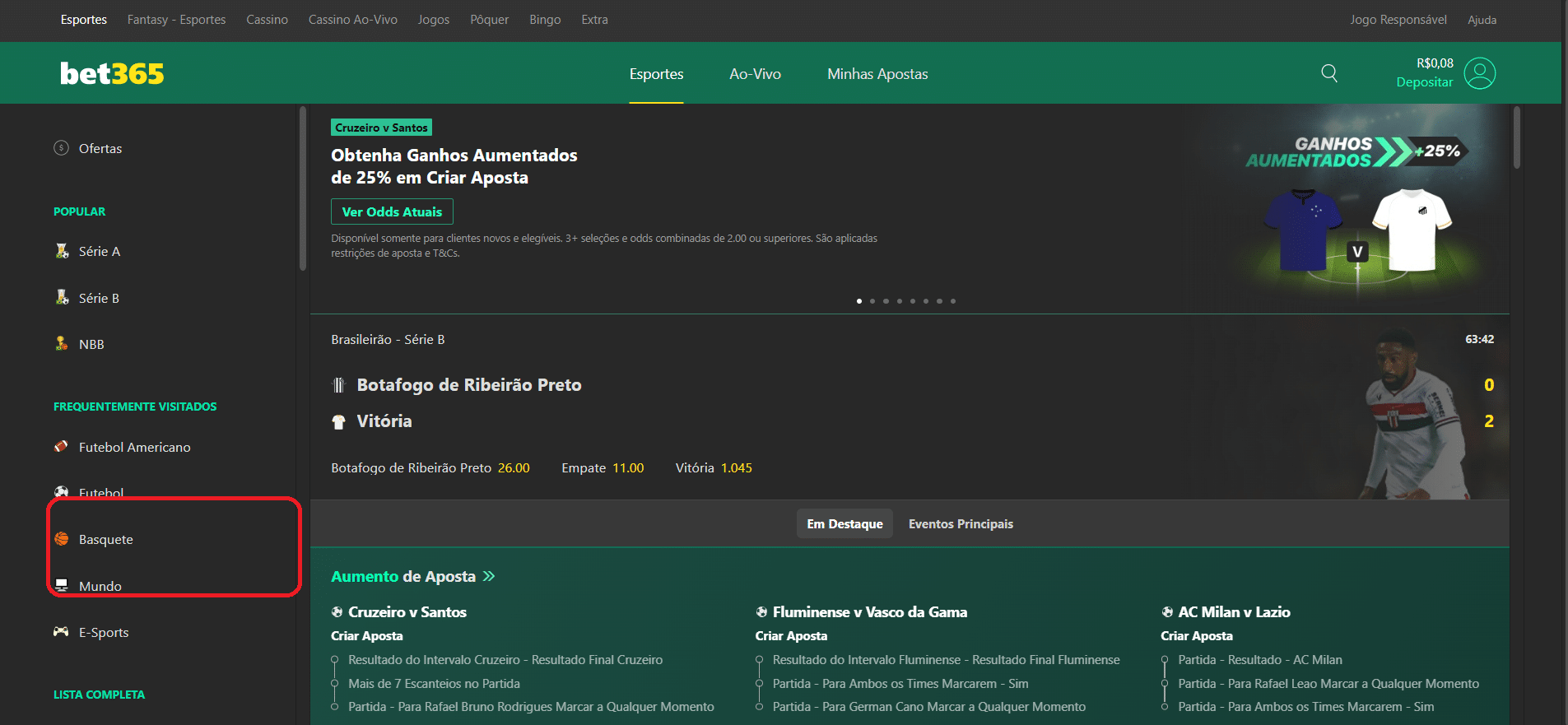Click soccer ball icon beside AC Milan v Lazio
Viewport: 1568px width, 725px height.
[x=1167, y=611]
